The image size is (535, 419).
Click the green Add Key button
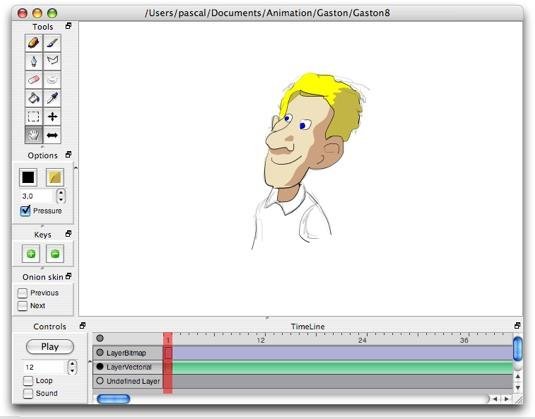31,254
